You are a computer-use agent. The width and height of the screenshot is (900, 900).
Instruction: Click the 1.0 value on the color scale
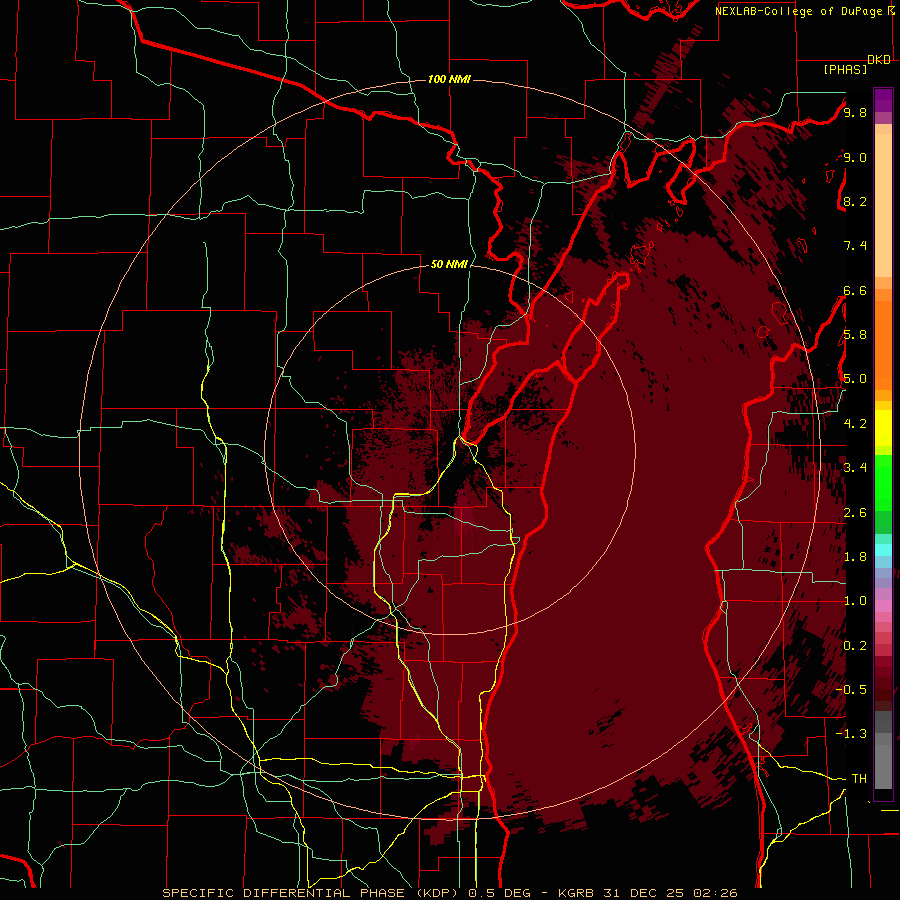[855, 601]
